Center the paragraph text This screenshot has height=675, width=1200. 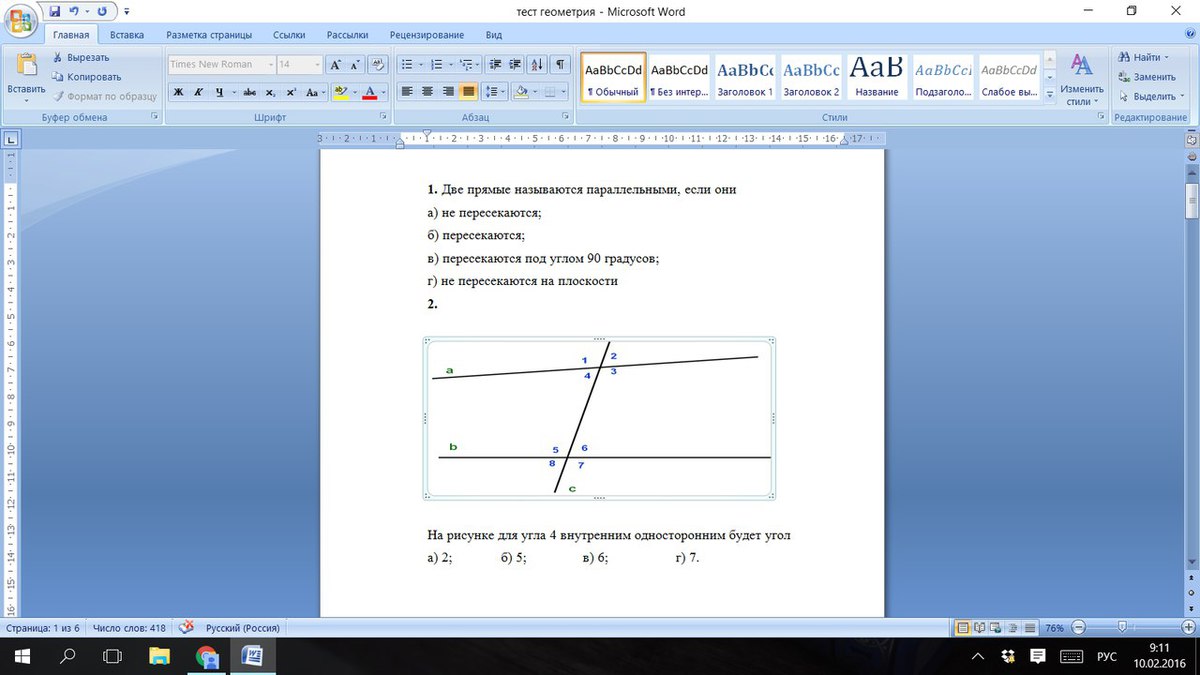coord(427,92)
